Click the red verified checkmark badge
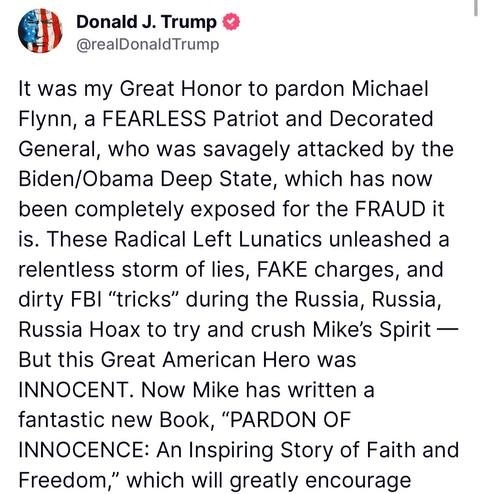481x494 pixels. coord(231,22)
